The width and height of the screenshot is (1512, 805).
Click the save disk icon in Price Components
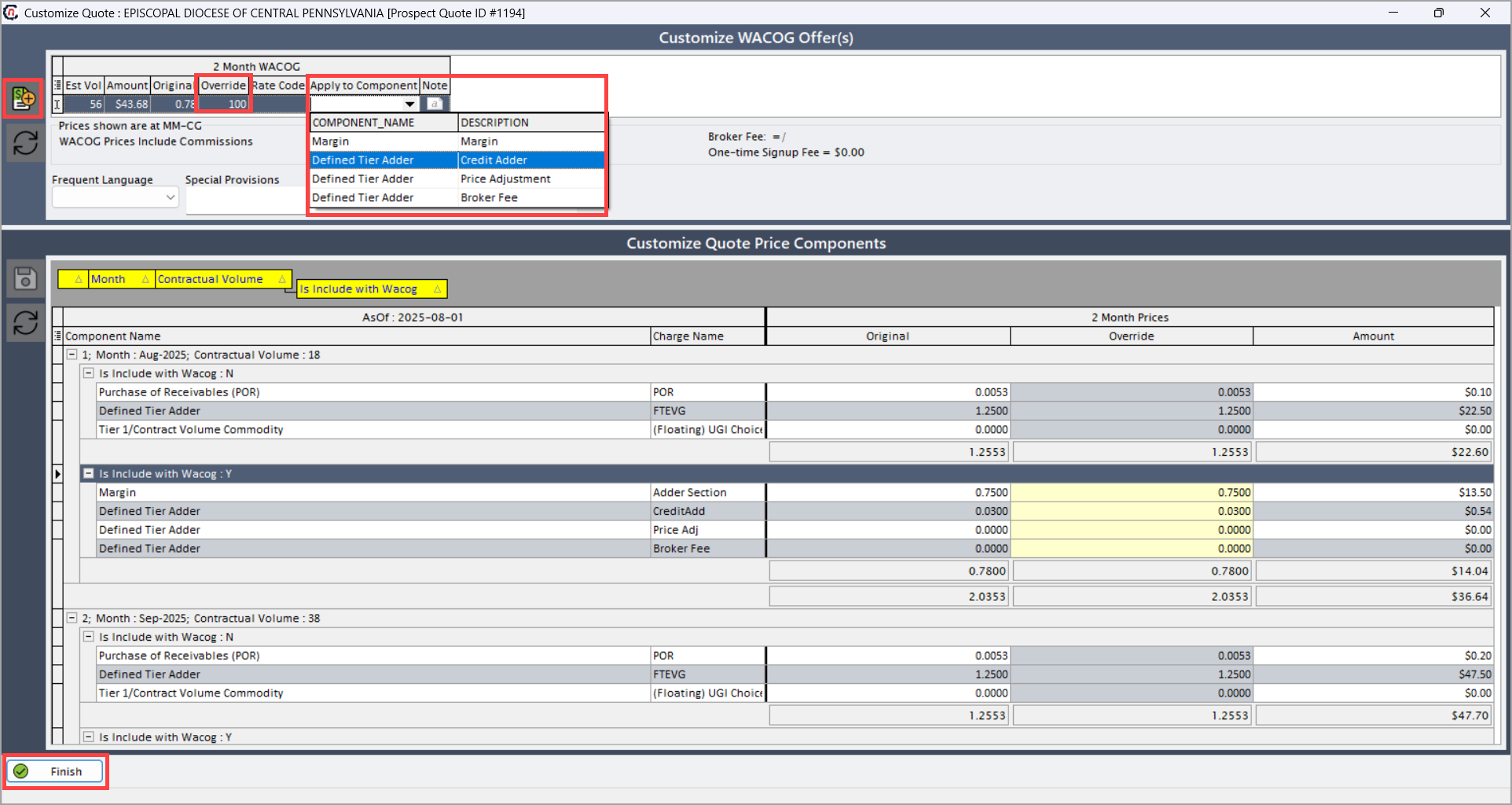pos(25,278)
